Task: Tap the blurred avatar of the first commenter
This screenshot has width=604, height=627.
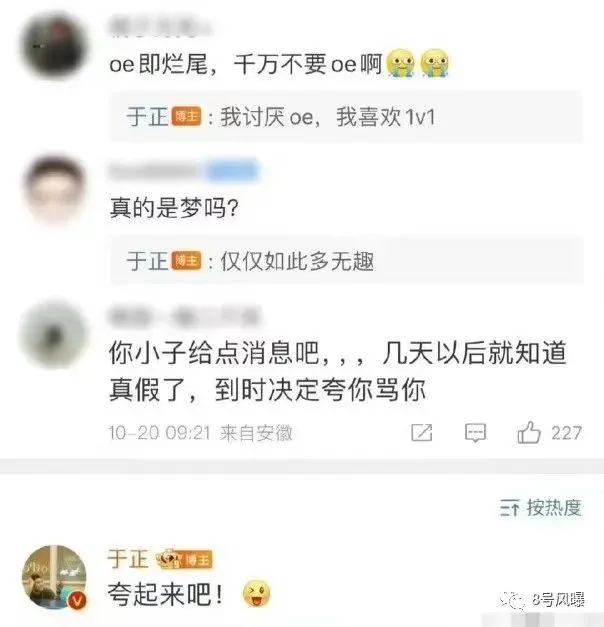Action: pos(54,46)
